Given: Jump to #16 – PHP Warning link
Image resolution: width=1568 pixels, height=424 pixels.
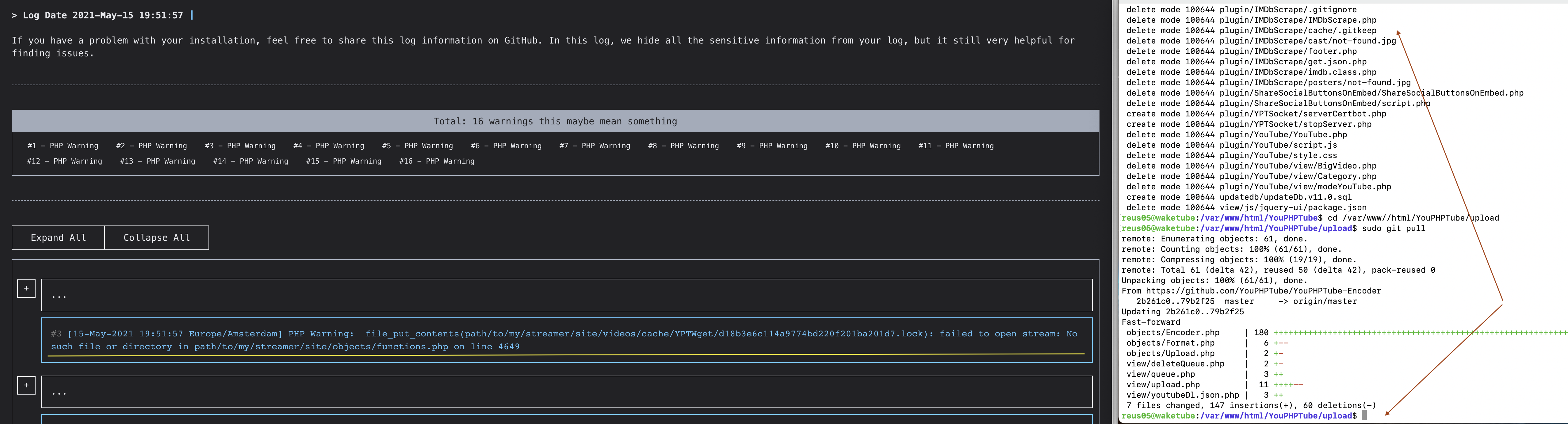Looking at the screenshot, I should (x=436, y=161).
